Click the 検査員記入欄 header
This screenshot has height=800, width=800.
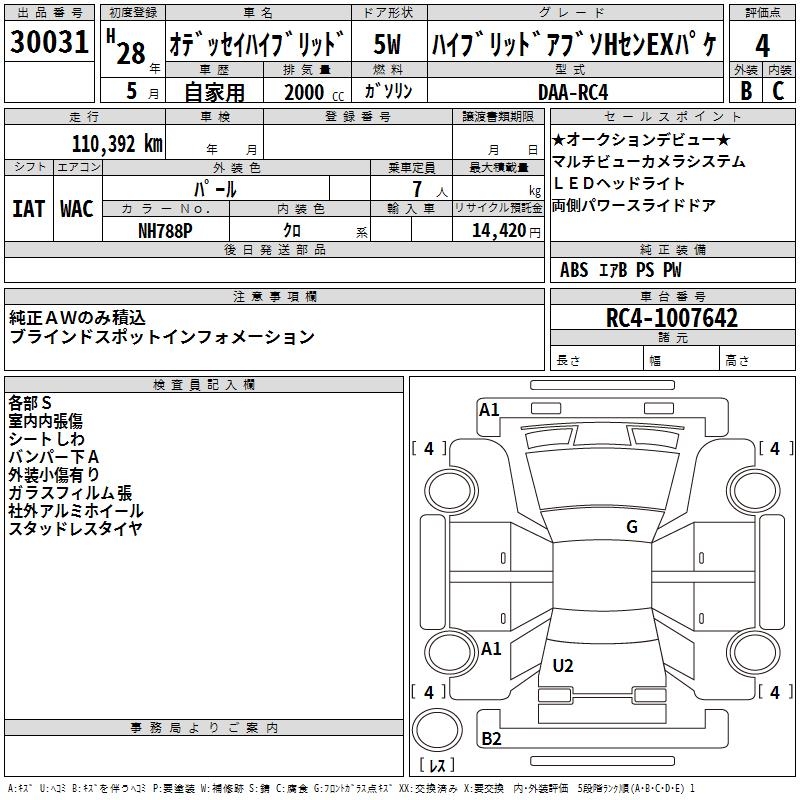(x=204, y=385)
